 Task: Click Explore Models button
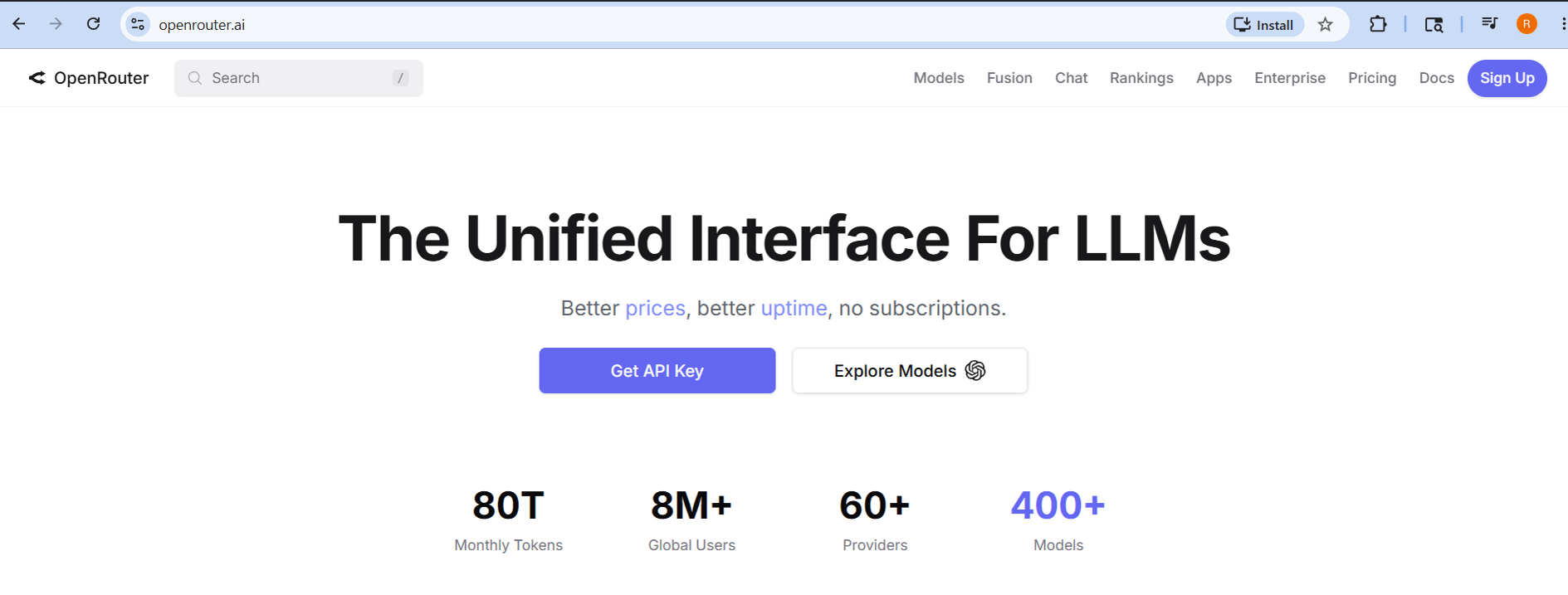[x=910, y=371]
